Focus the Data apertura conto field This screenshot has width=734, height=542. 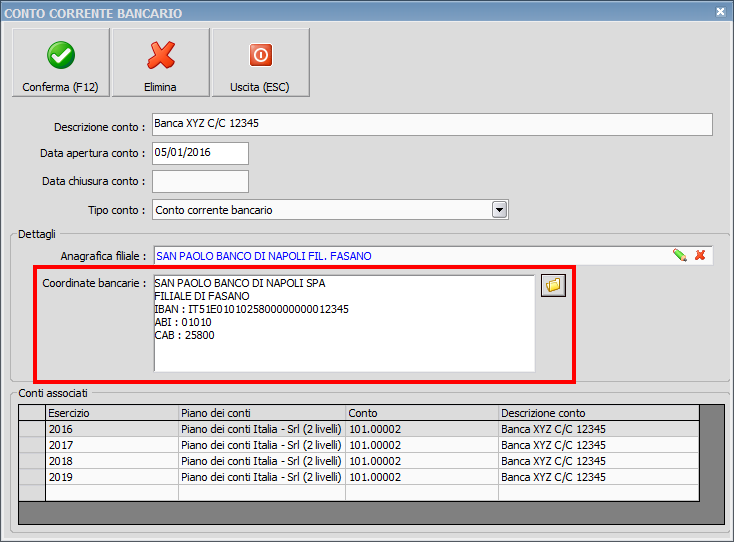[200, 154]
